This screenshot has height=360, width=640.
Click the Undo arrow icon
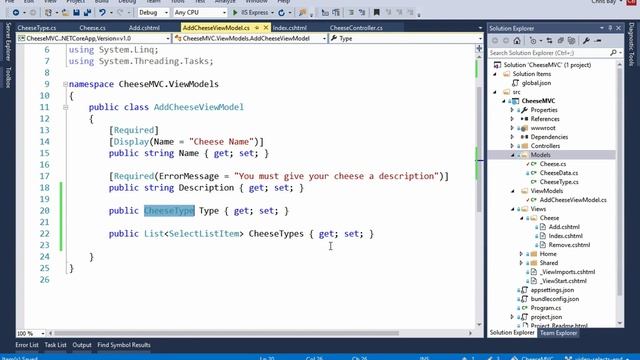coord(102,13)
